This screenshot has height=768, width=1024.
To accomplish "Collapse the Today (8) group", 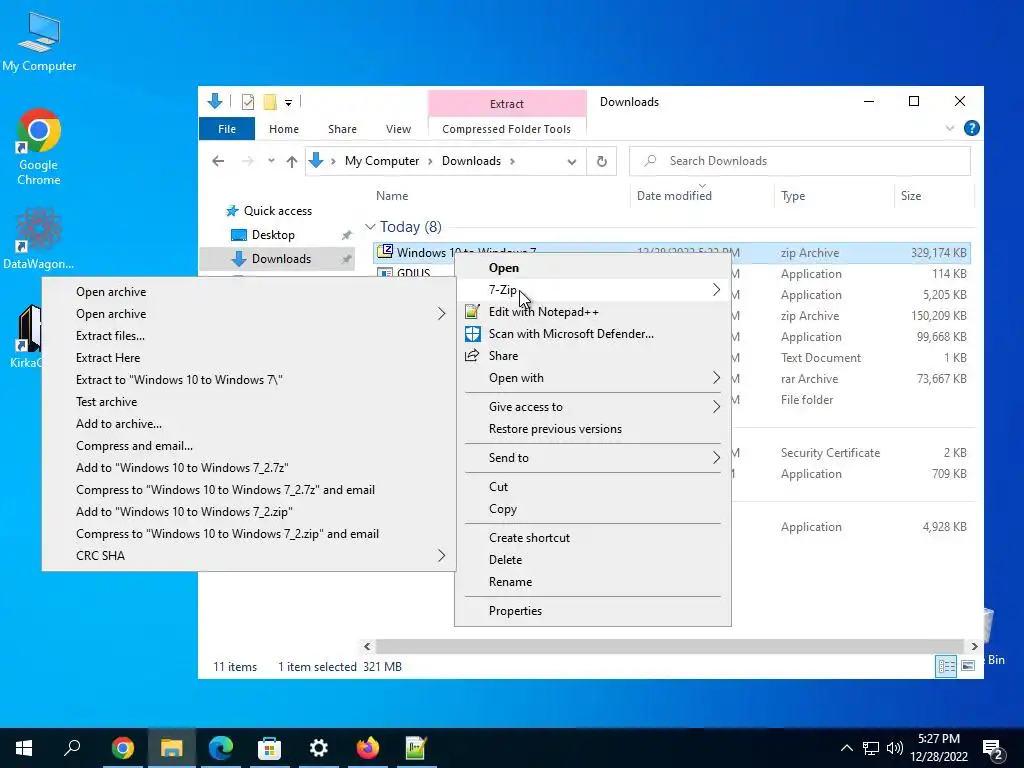I will point(370,227).
